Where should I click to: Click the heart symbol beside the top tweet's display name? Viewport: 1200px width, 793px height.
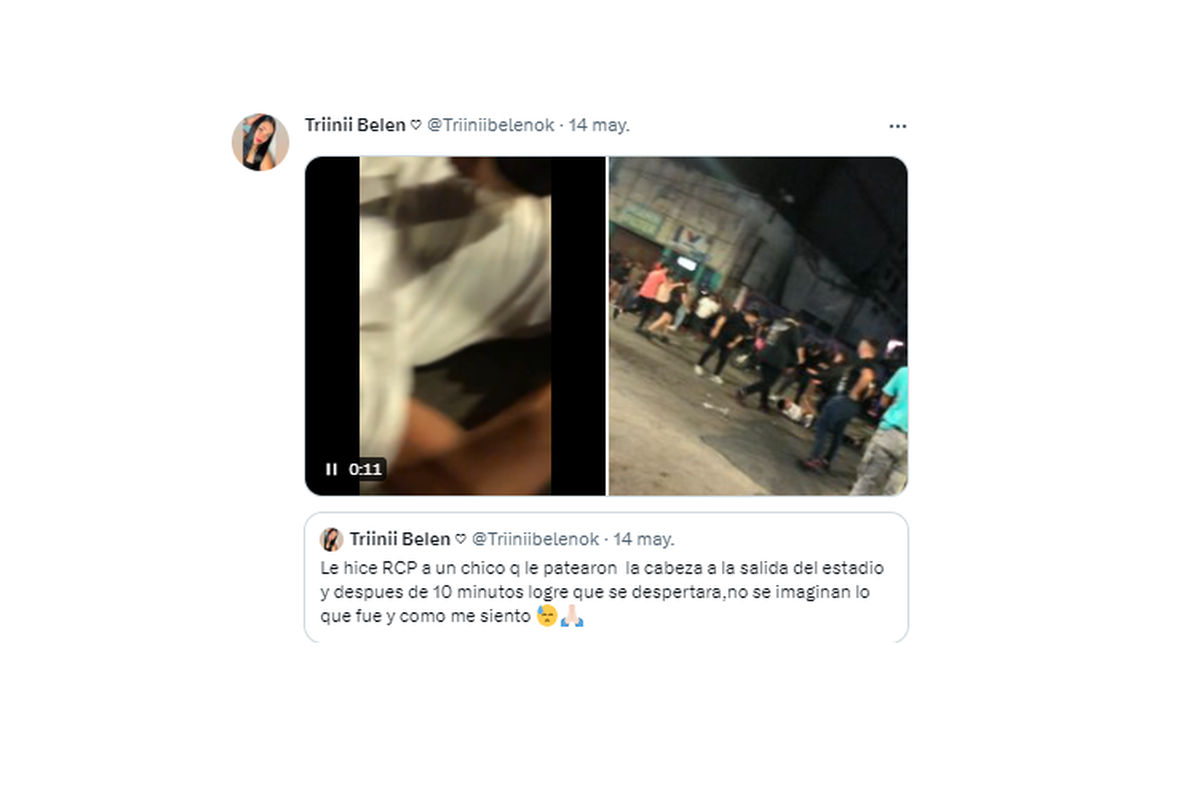tap(416, 126)
